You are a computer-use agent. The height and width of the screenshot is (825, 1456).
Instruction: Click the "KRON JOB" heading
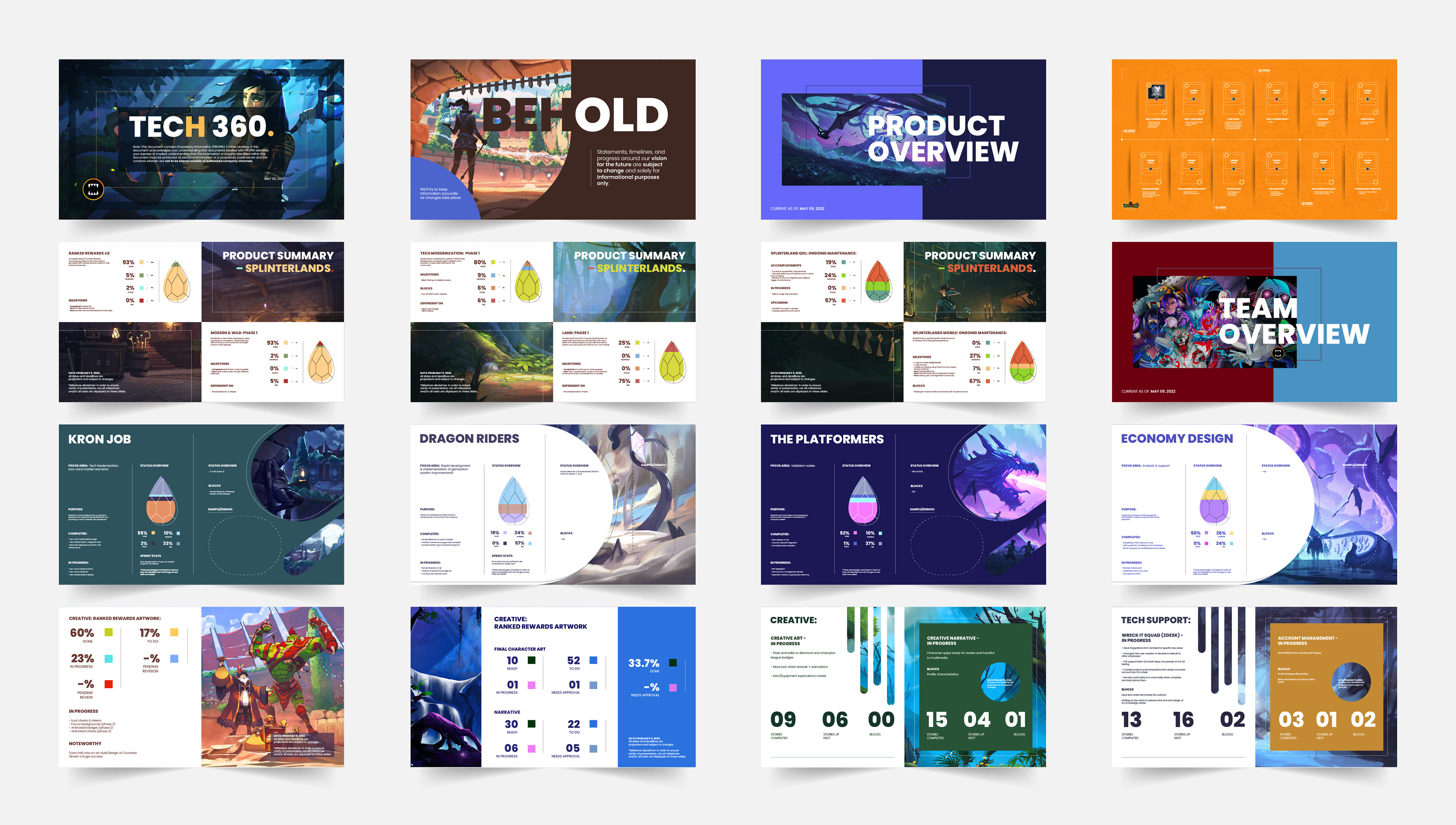(100, 439)
